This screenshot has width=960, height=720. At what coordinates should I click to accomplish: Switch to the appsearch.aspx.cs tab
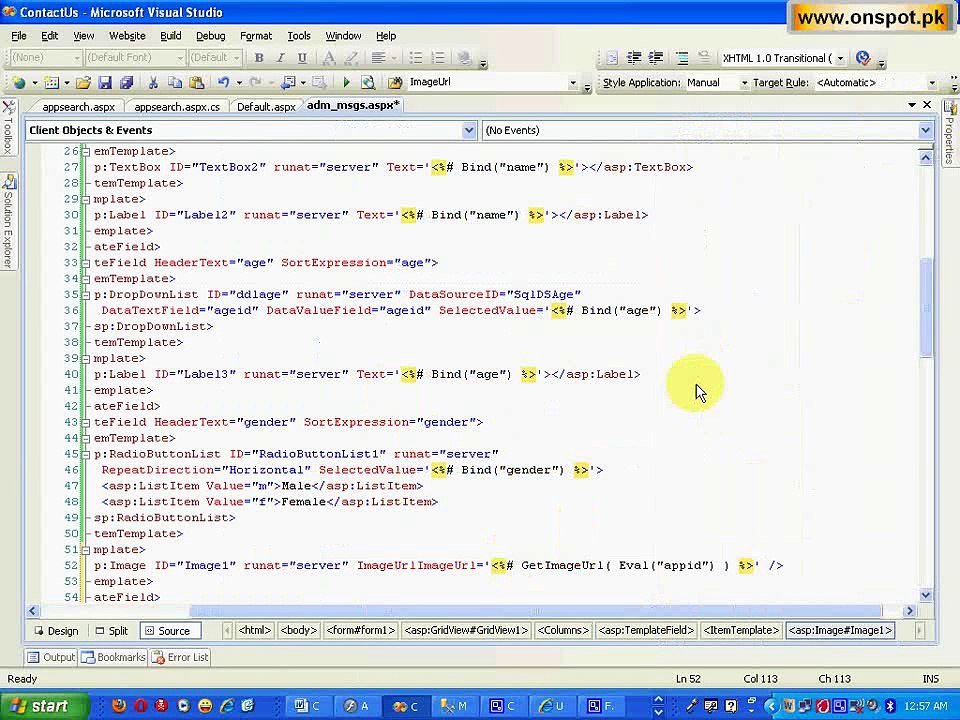pyautogui.click(x=177, y=107)
